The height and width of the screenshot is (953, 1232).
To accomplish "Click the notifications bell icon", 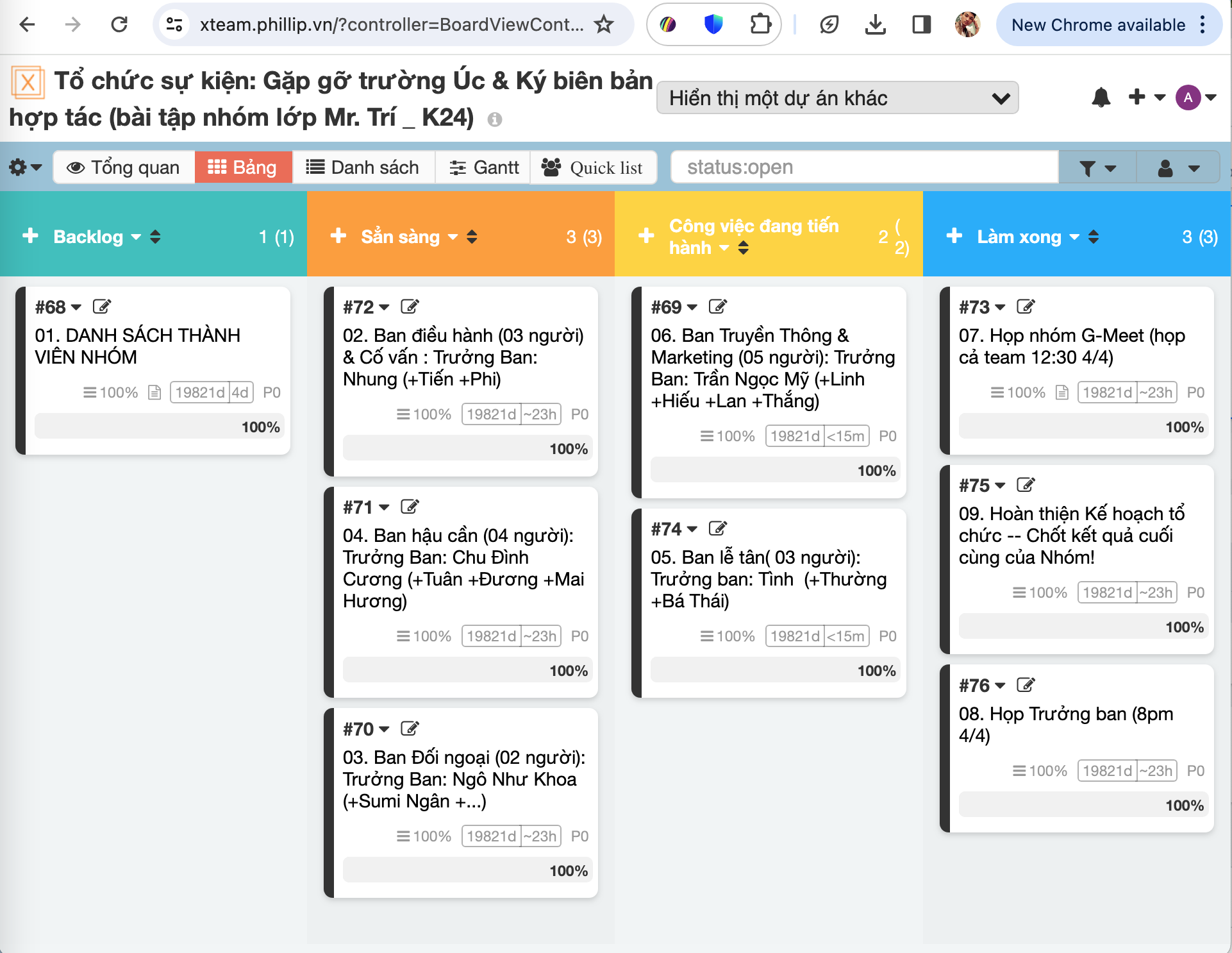I will pyautogui.click(x=1101, y=97).
